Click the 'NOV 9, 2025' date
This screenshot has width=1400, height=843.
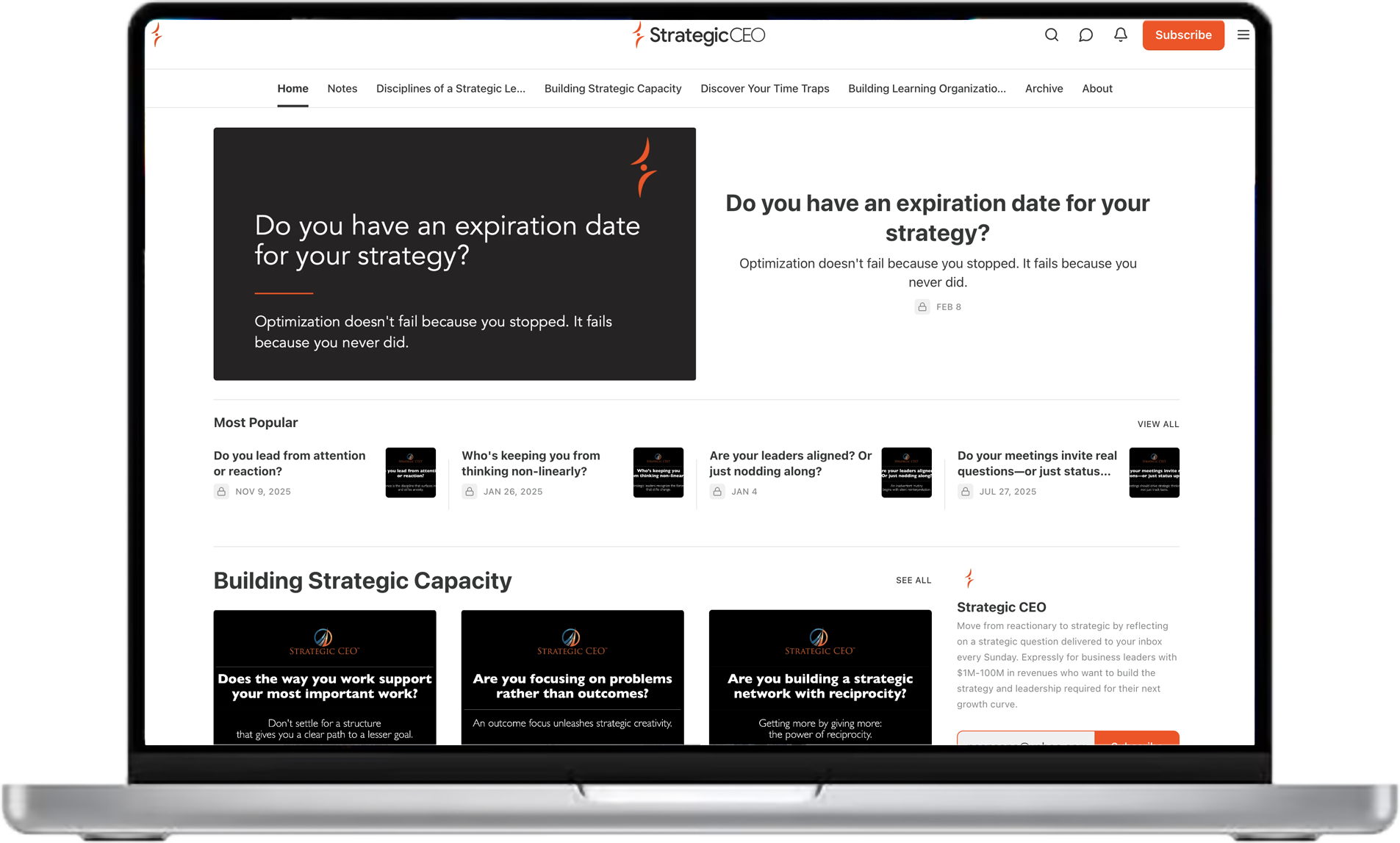(x=262, y=491)
